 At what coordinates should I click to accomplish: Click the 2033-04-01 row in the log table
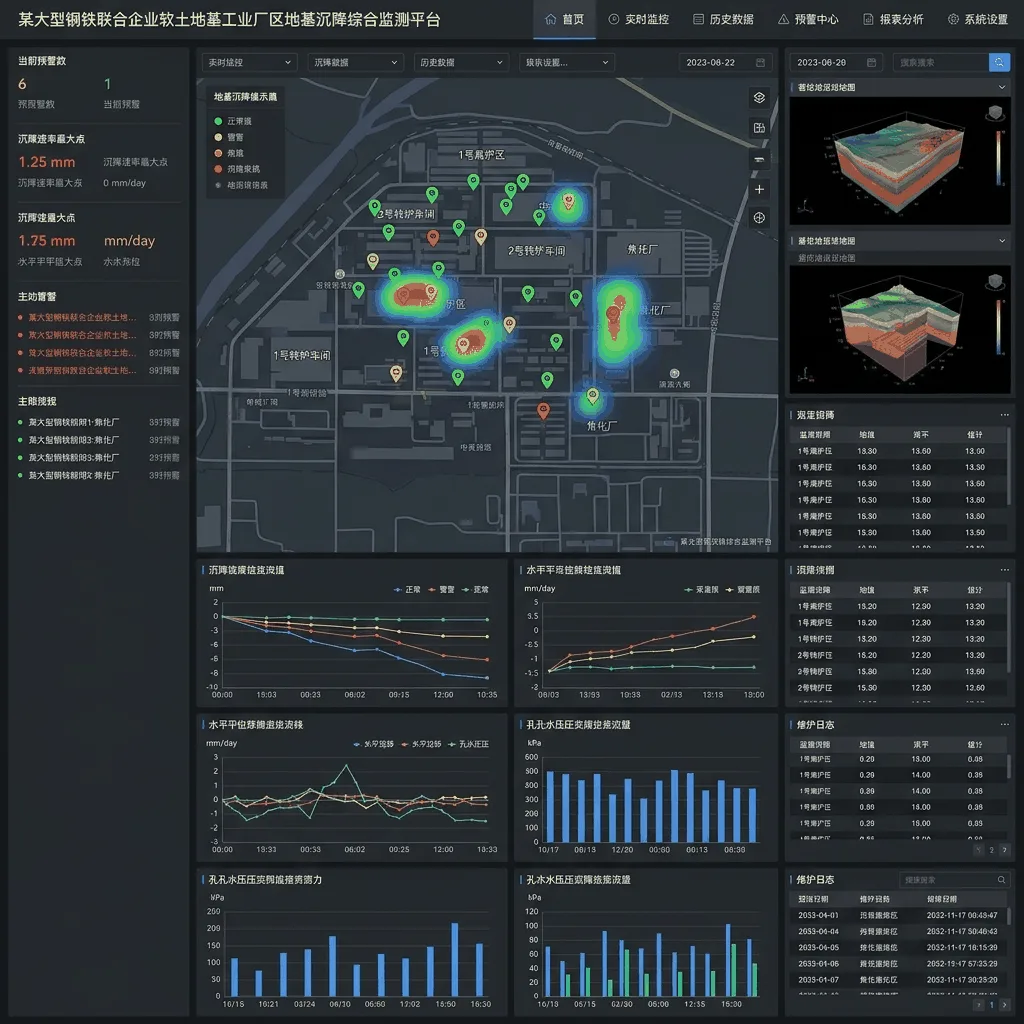tap(898, 916)
